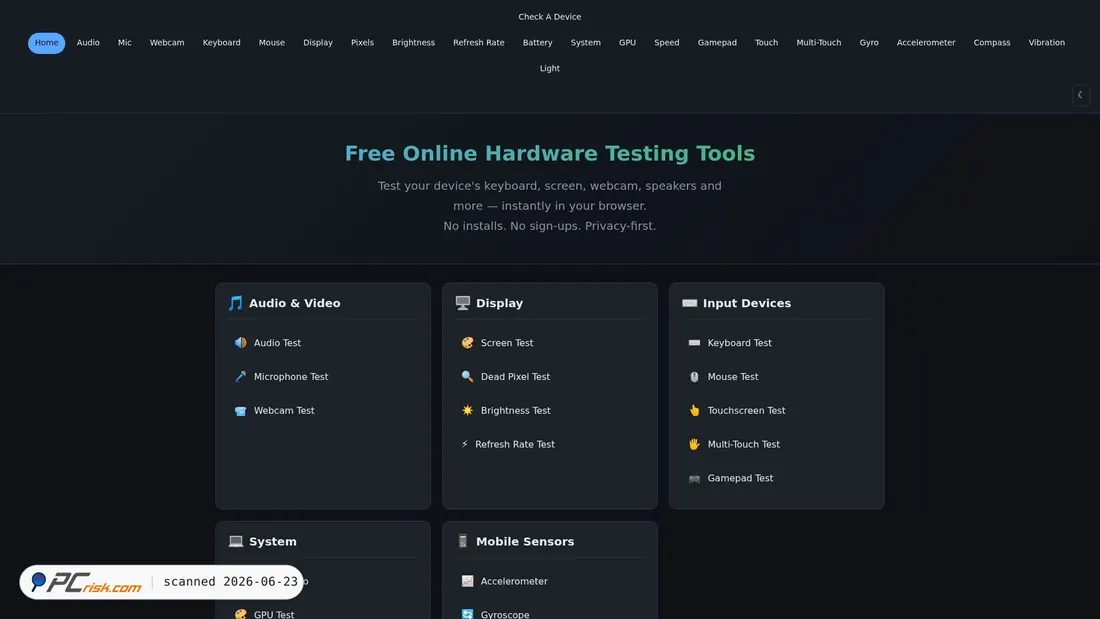Open the Light nav item

549,69
